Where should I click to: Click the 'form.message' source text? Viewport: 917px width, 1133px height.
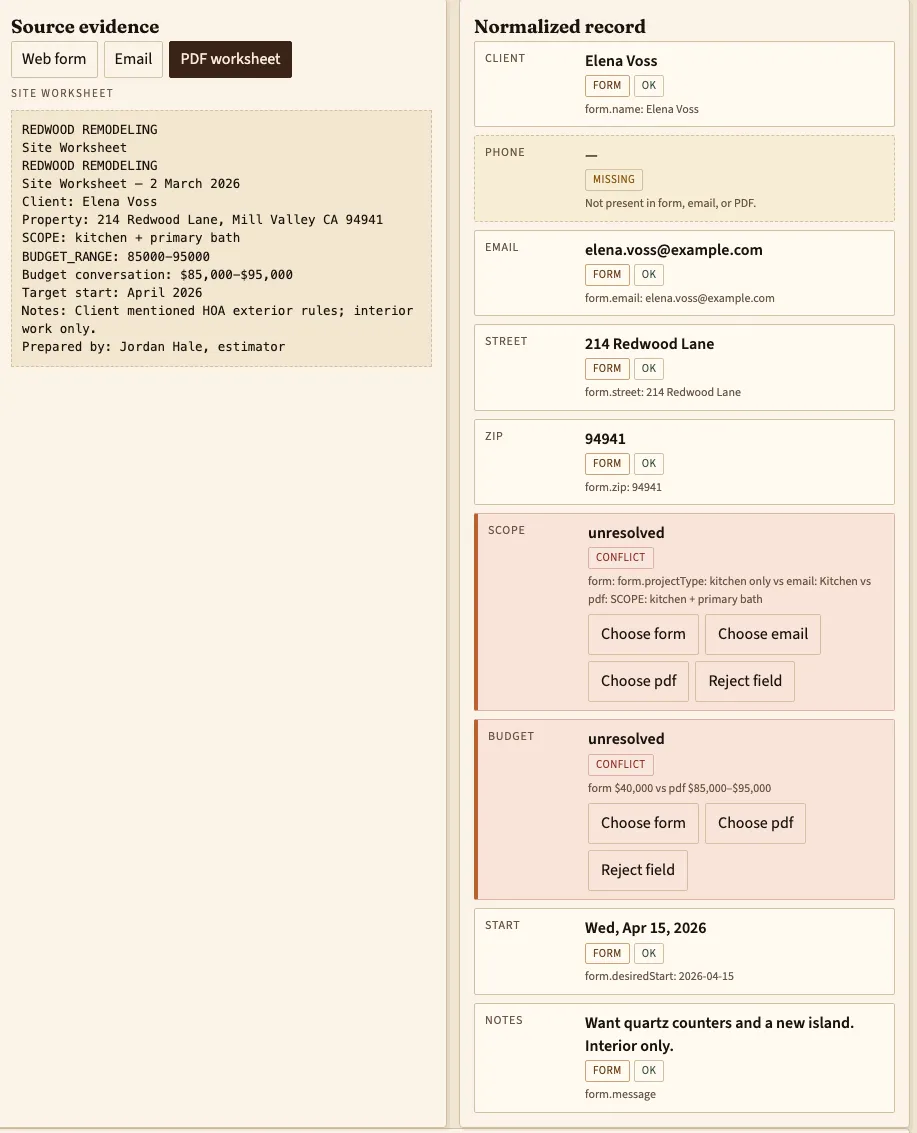[620, 1095]
